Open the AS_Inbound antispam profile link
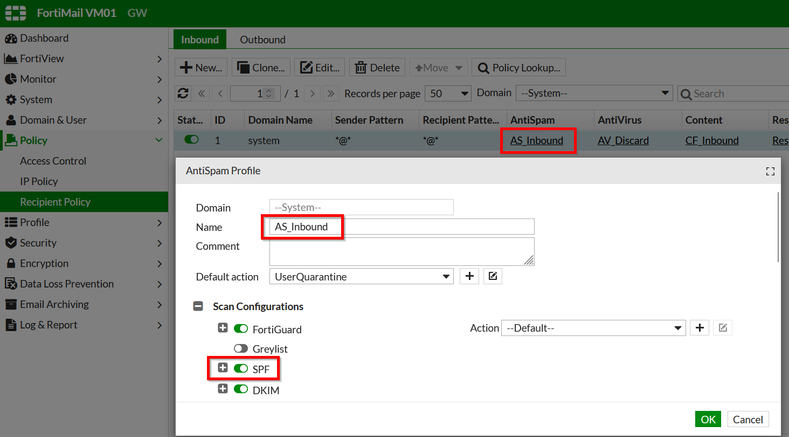The image size is (789, 437). (537, 141)
